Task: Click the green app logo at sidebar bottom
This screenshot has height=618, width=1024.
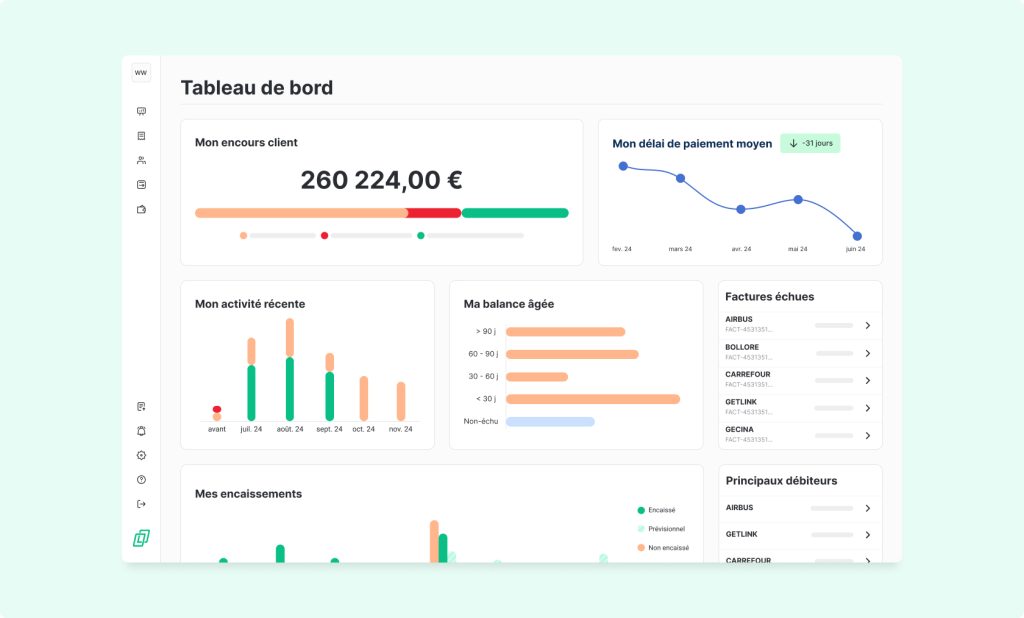Action: coord(141,538)
